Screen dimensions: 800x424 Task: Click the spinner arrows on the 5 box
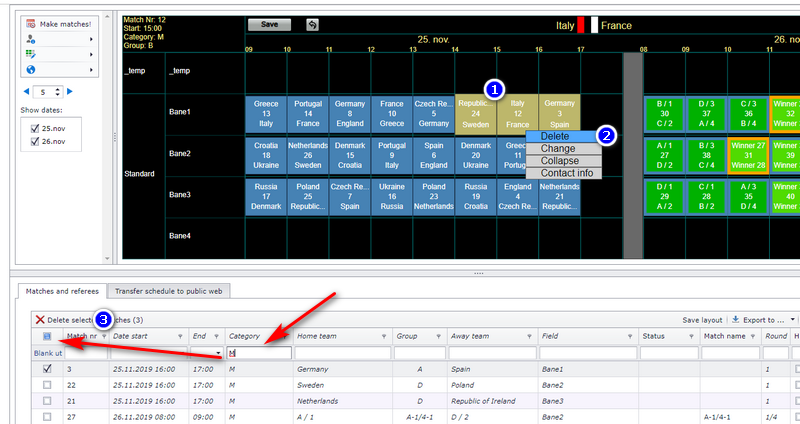58,92
